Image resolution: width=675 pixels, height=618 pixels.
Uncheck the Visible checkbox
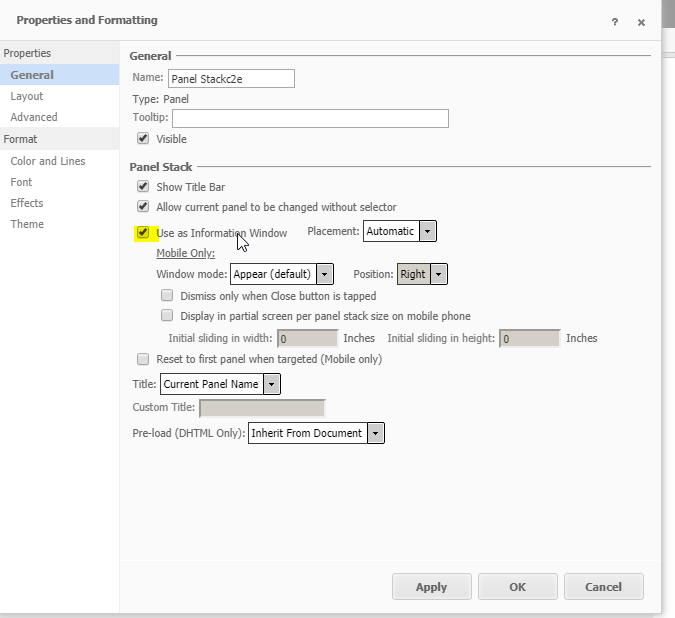pos(143,139)
